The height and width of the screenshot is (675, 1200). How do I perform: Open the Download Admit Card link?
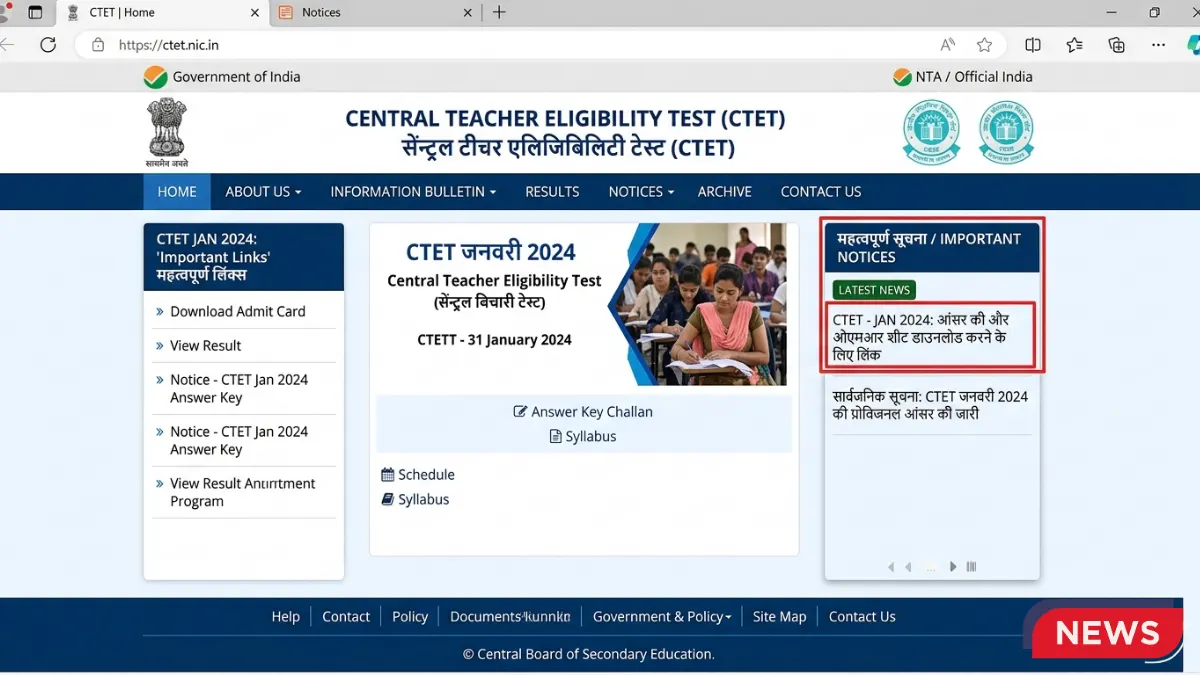click(x=237, y=311)
